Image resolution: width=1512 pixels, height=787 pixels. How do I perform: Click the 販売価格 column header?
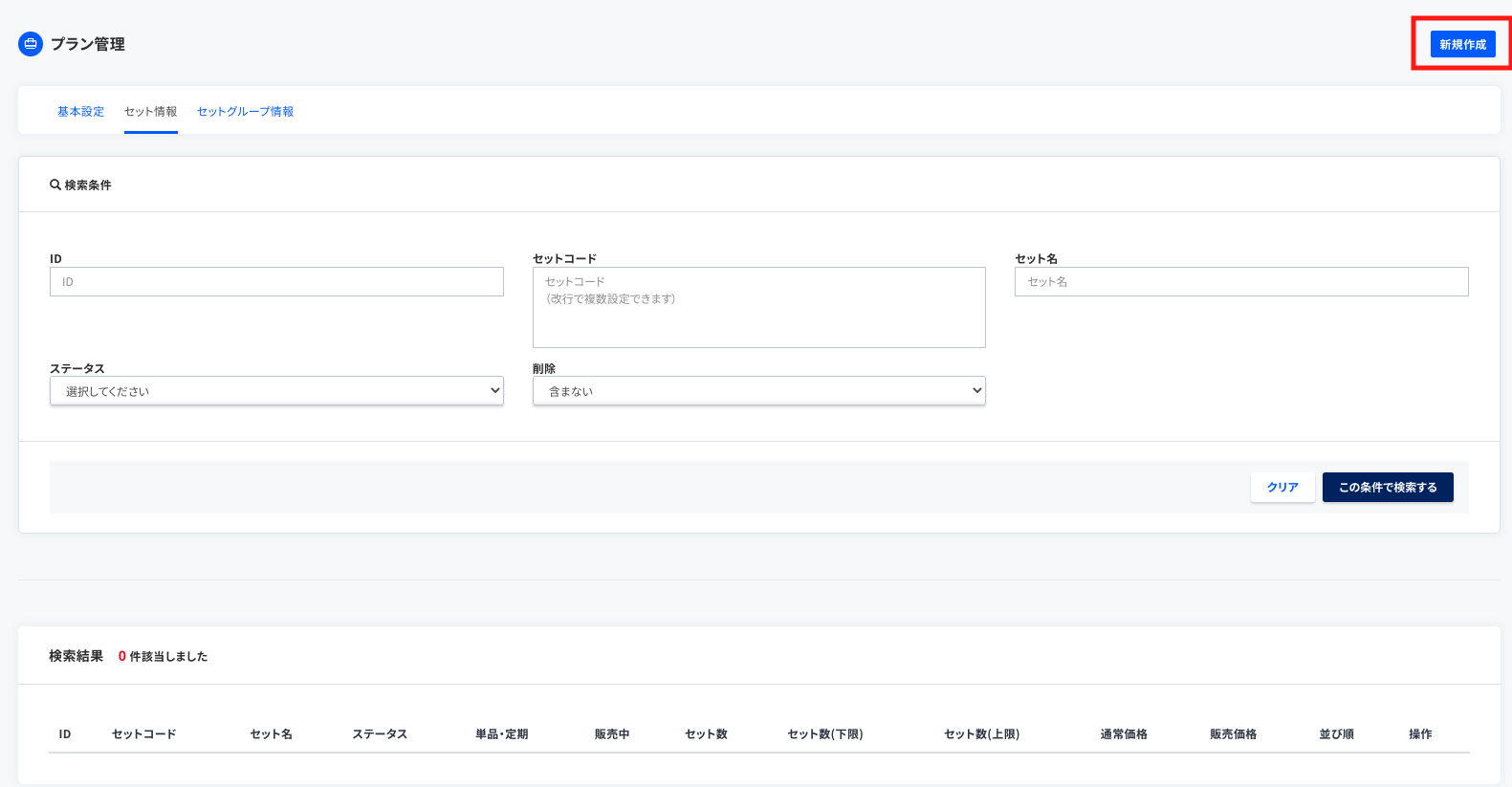[1234, 734]
